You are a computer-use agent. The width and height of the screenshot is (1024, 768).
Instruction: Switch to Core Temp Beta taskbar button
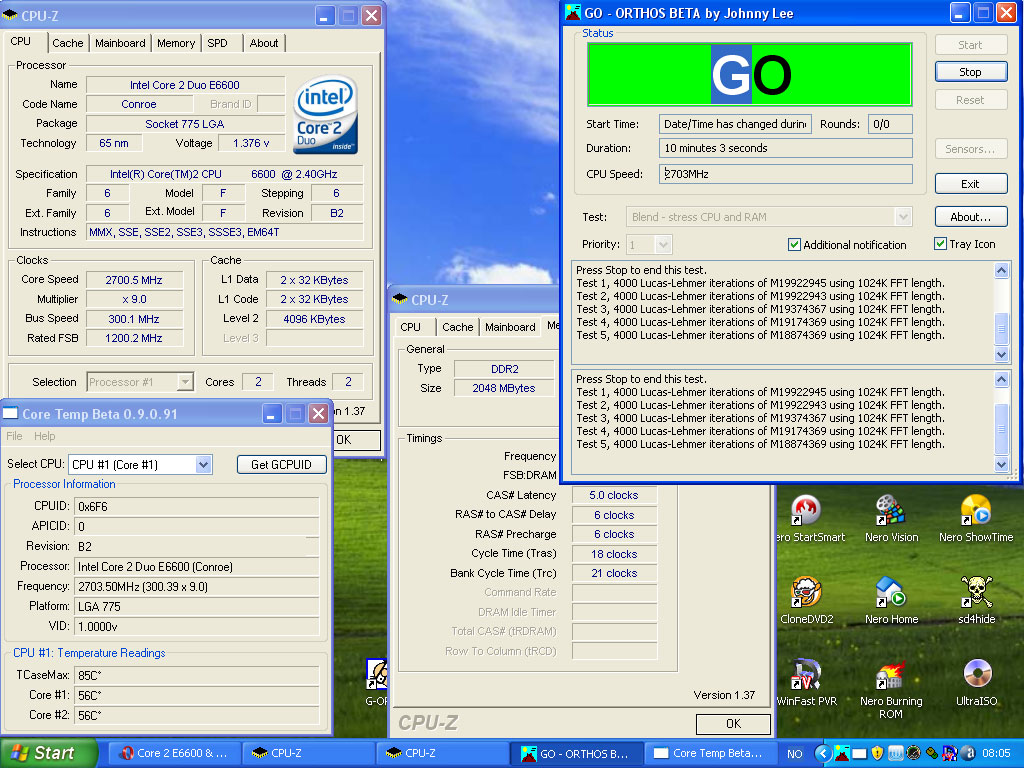pos(709,754)
